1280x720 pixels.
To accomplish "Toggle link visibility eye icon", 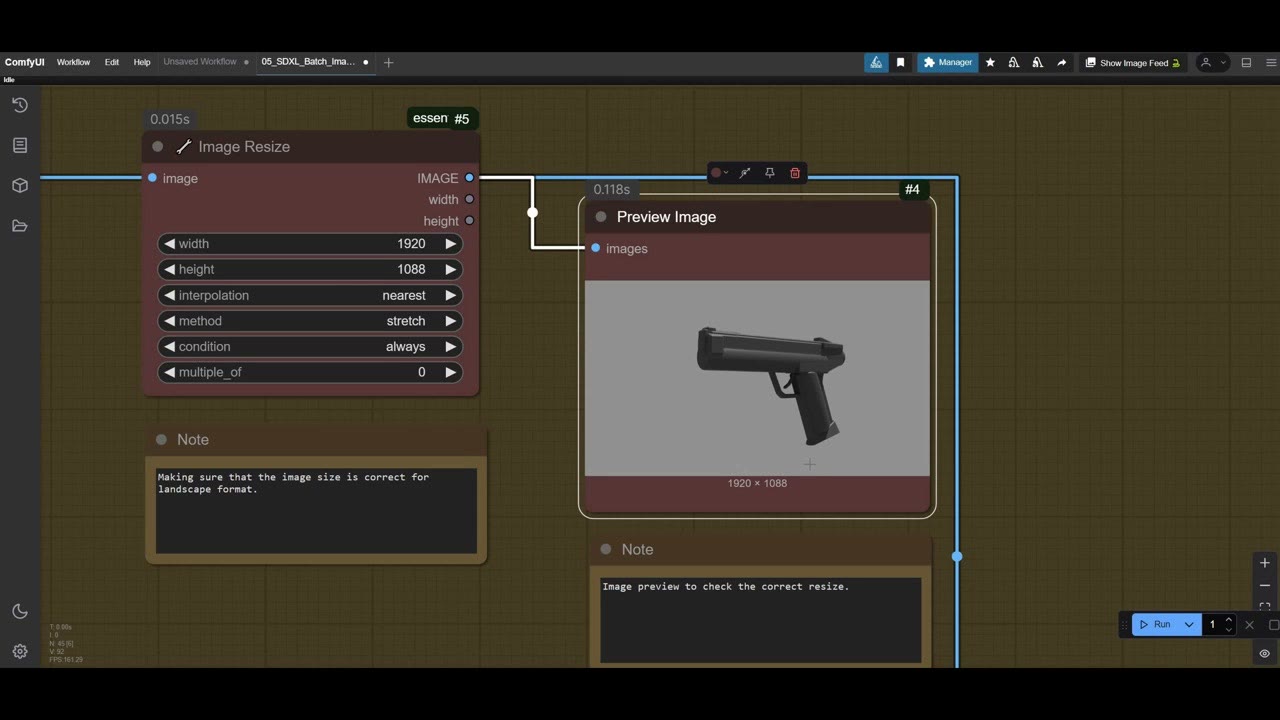I will tap(1264, 653).
